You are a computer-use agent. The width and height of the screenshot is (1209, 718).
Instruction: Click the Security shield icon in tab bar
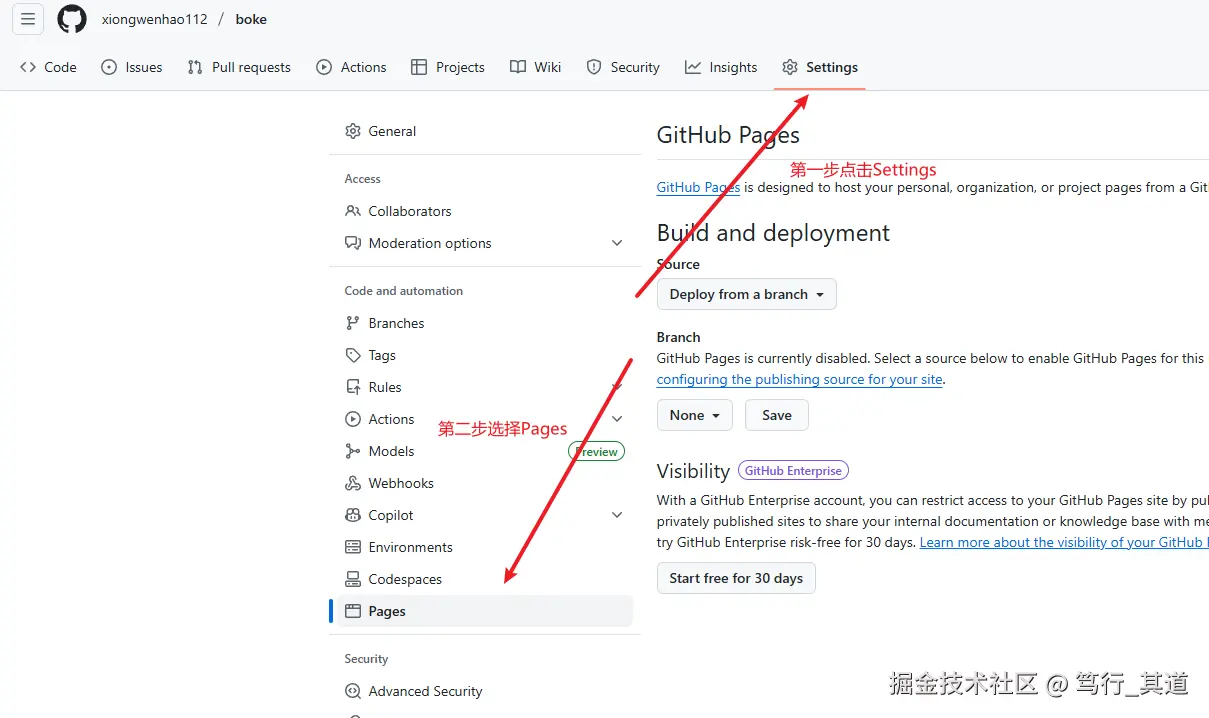click(594, 67)
